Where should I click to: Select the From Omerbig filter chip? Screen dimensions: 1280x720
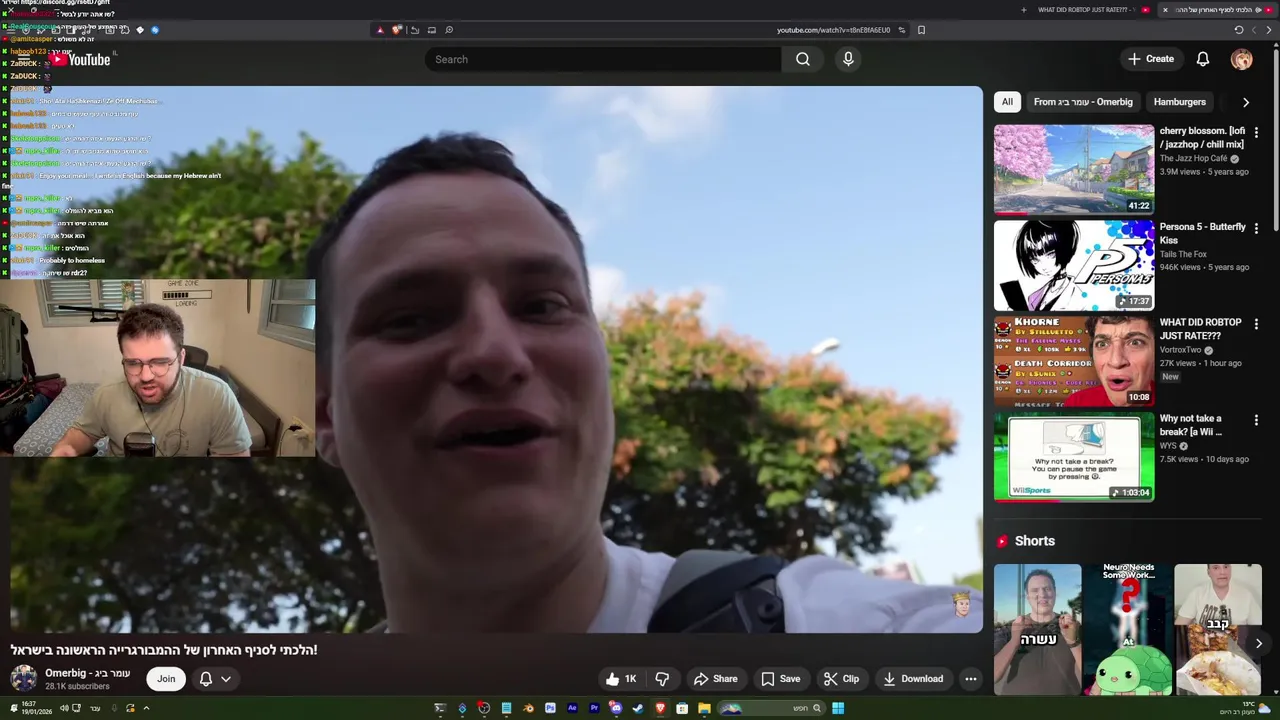point(1083,102)
